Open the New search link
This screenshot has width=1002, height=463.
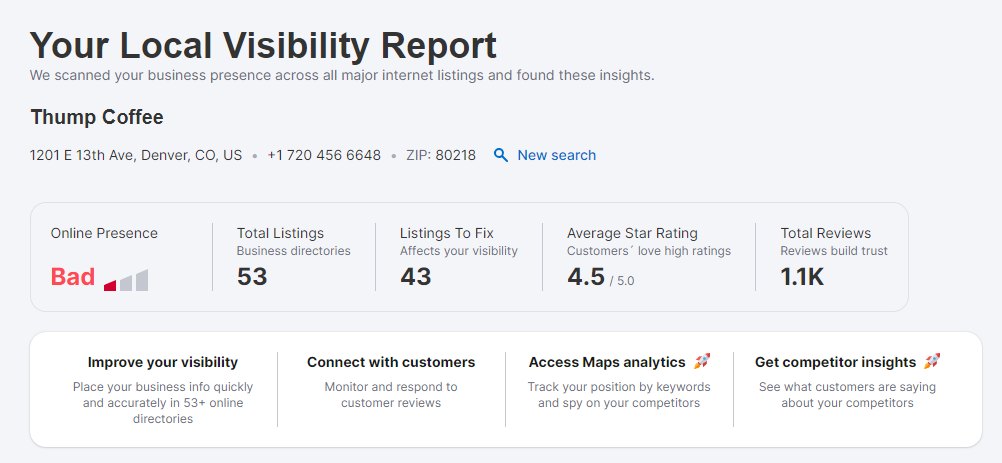click(x=556, y=155)
